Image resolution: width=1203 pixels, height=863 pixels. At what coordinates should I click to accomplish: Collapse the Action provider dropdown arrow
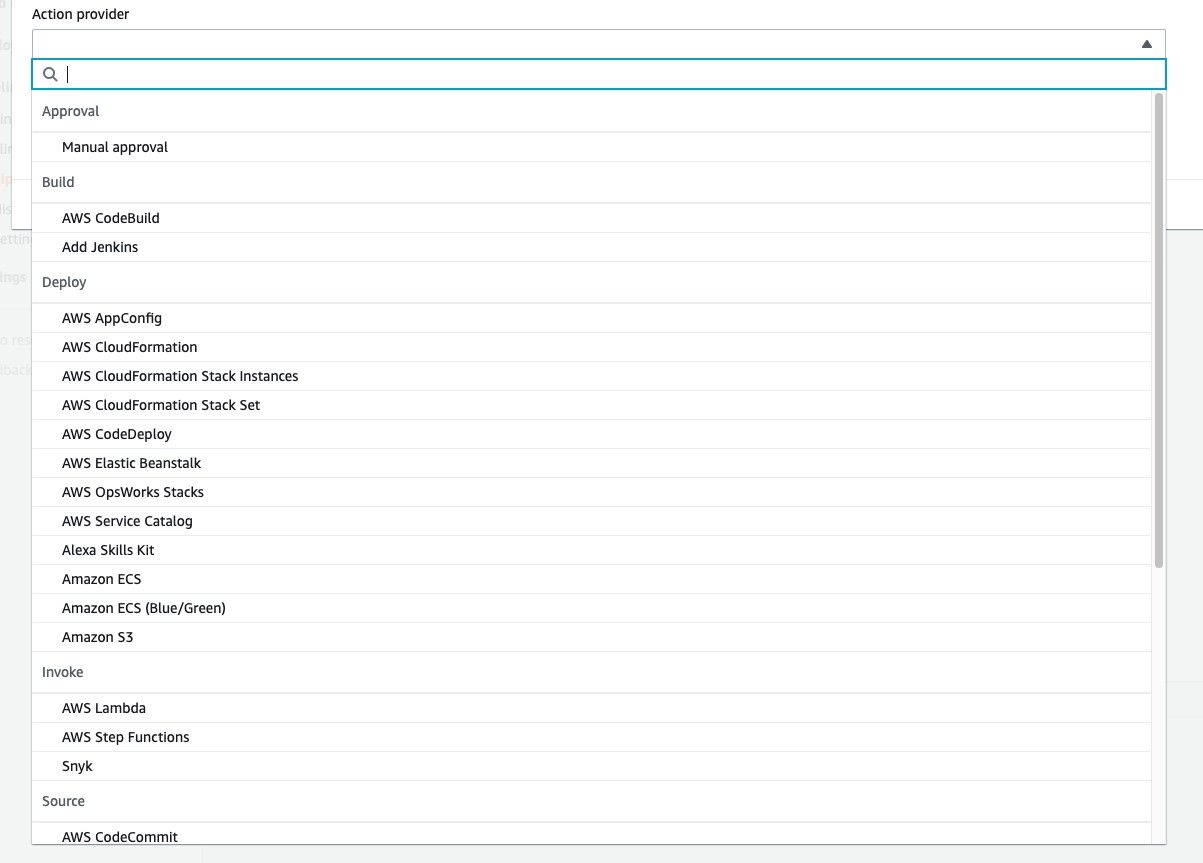1146,44
